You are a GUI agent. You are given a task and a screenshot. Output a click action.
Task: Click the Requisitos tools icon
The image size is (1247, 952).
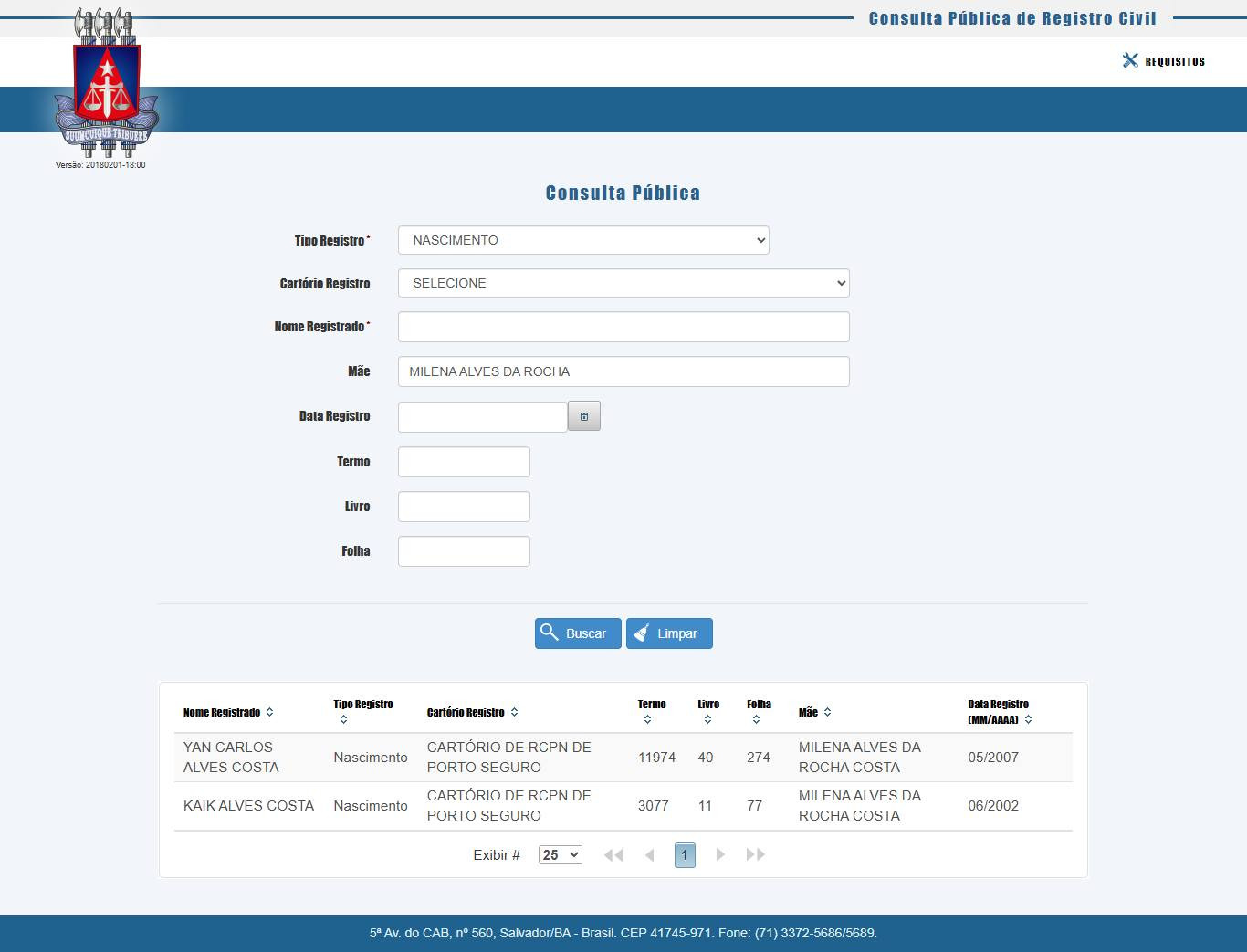click(x=1130, y=60)
